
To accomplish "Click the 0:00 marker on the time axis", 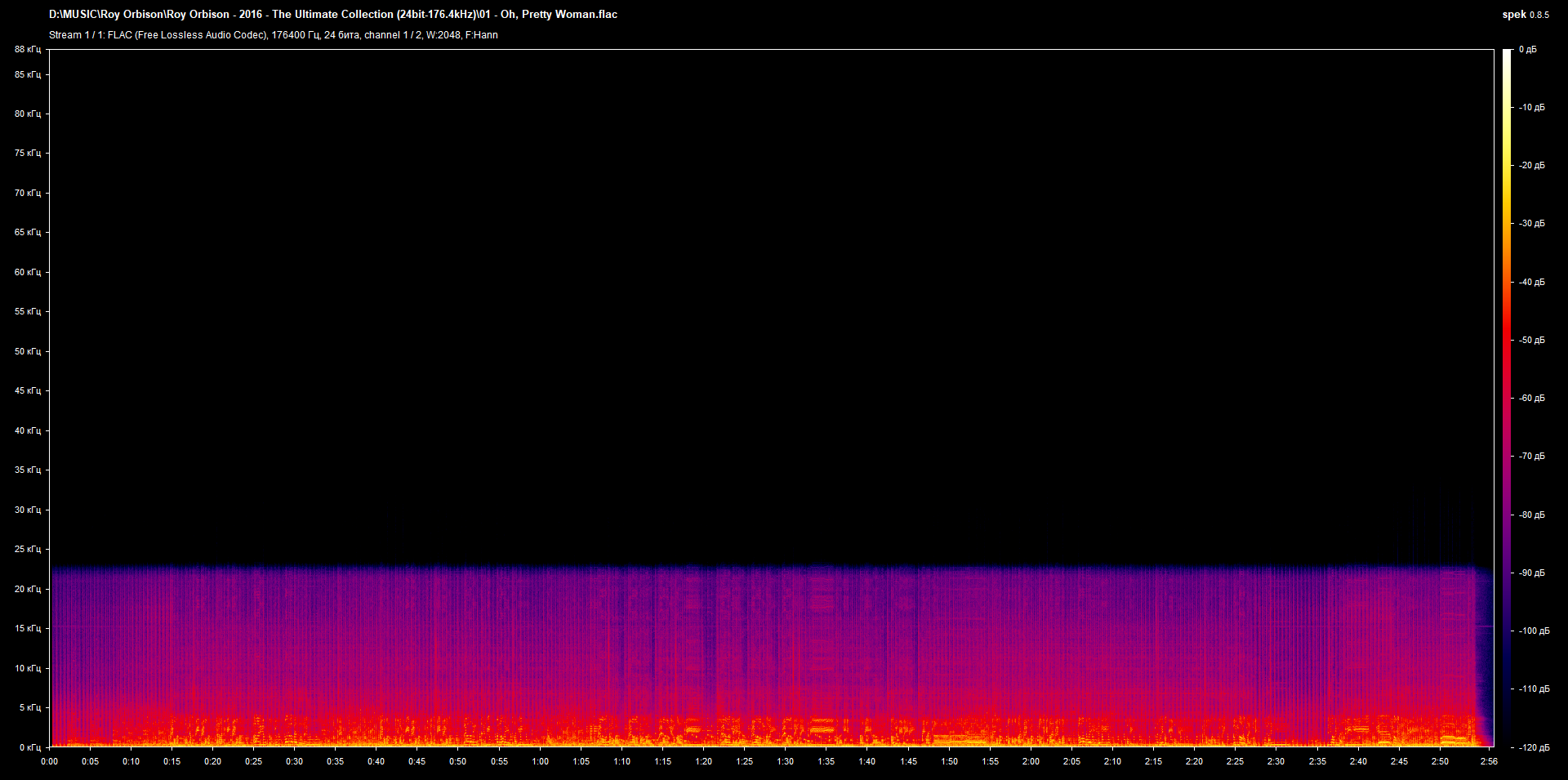I will tap(50, 760).
